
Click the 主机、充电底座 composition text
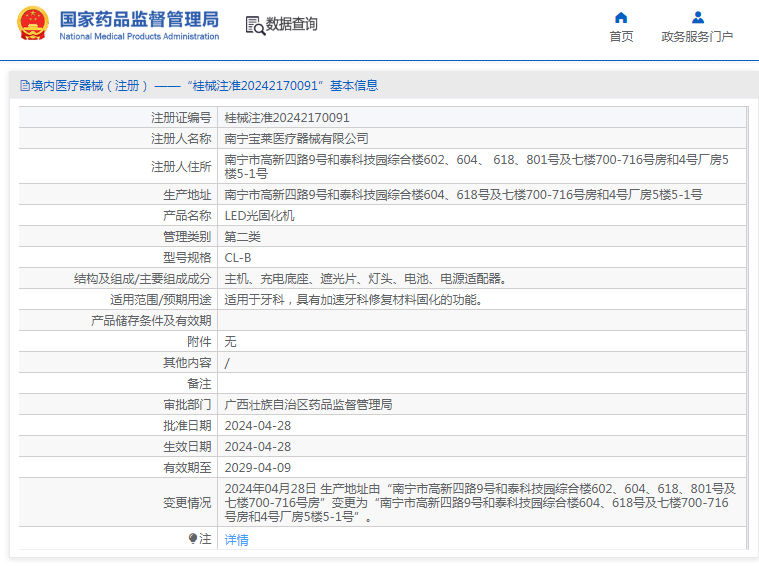click(365, 279)
